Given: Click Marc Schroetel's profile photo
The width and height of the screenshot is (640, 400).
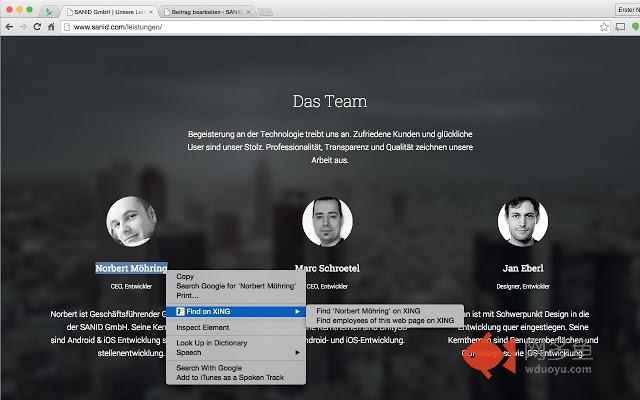Looking at the screenshot, I should [x=327, y=221].
